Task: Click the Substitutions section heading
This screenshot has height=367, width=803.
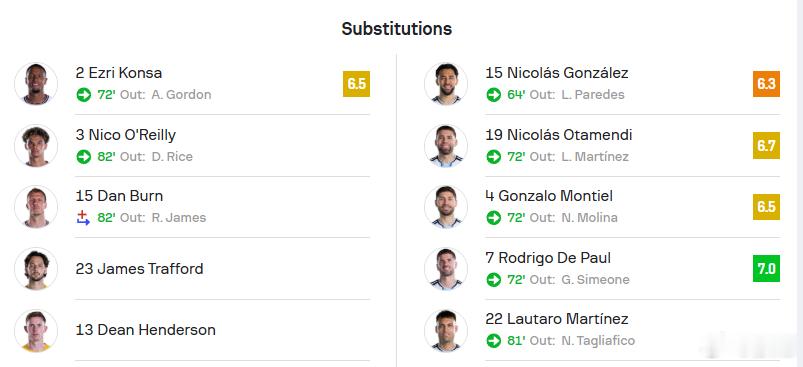Action: (397, 29)
